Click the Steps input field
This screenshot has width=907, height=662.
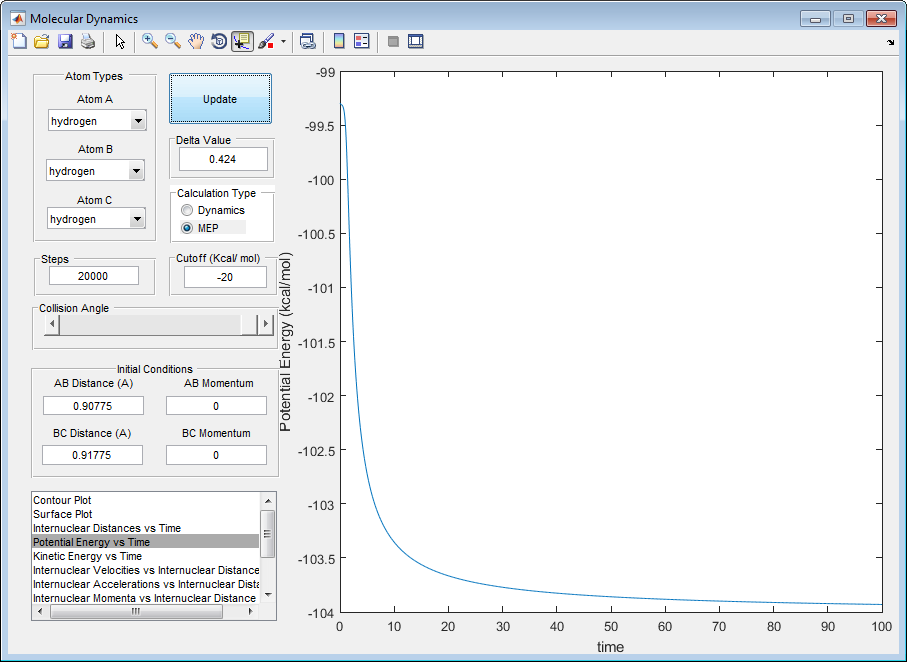point(93,277)
